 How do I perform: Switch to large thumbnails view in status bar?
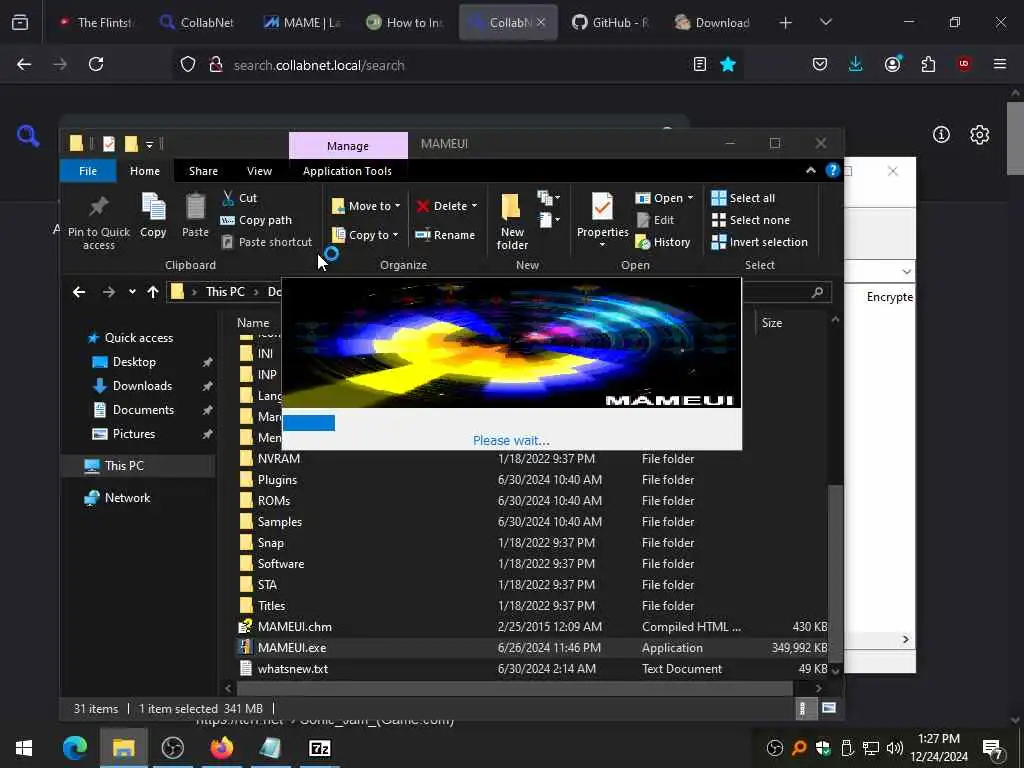(x=829, y=708)
